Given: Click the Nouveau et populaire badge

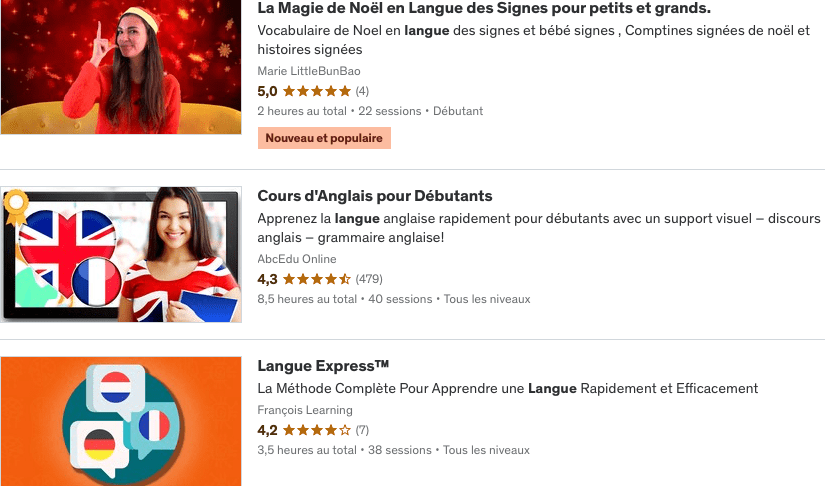Looking at the screenshot, I should [x=324, y=138].
